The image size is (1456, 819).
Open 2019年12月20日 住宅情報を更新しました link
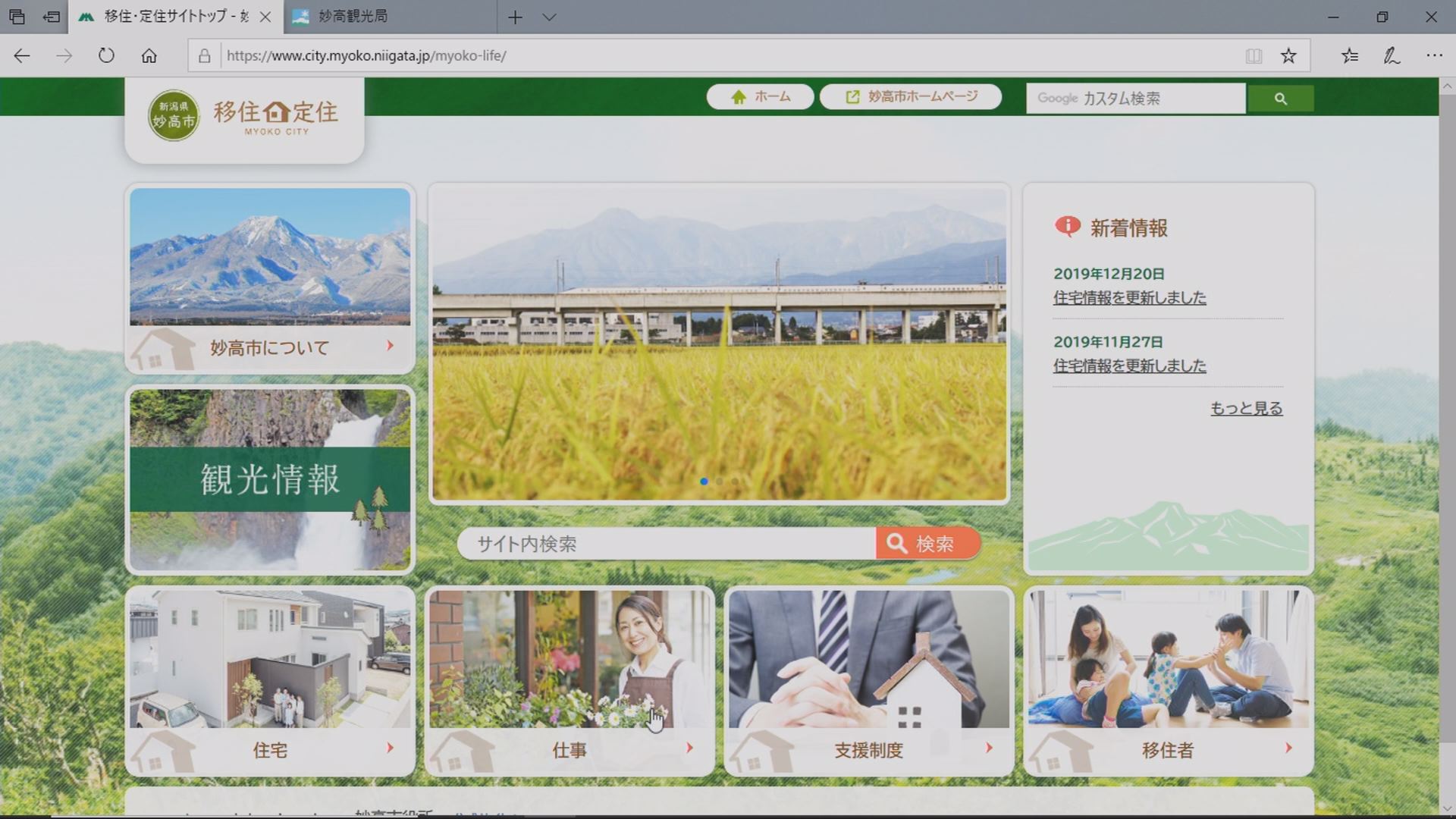coord(1129,298)
